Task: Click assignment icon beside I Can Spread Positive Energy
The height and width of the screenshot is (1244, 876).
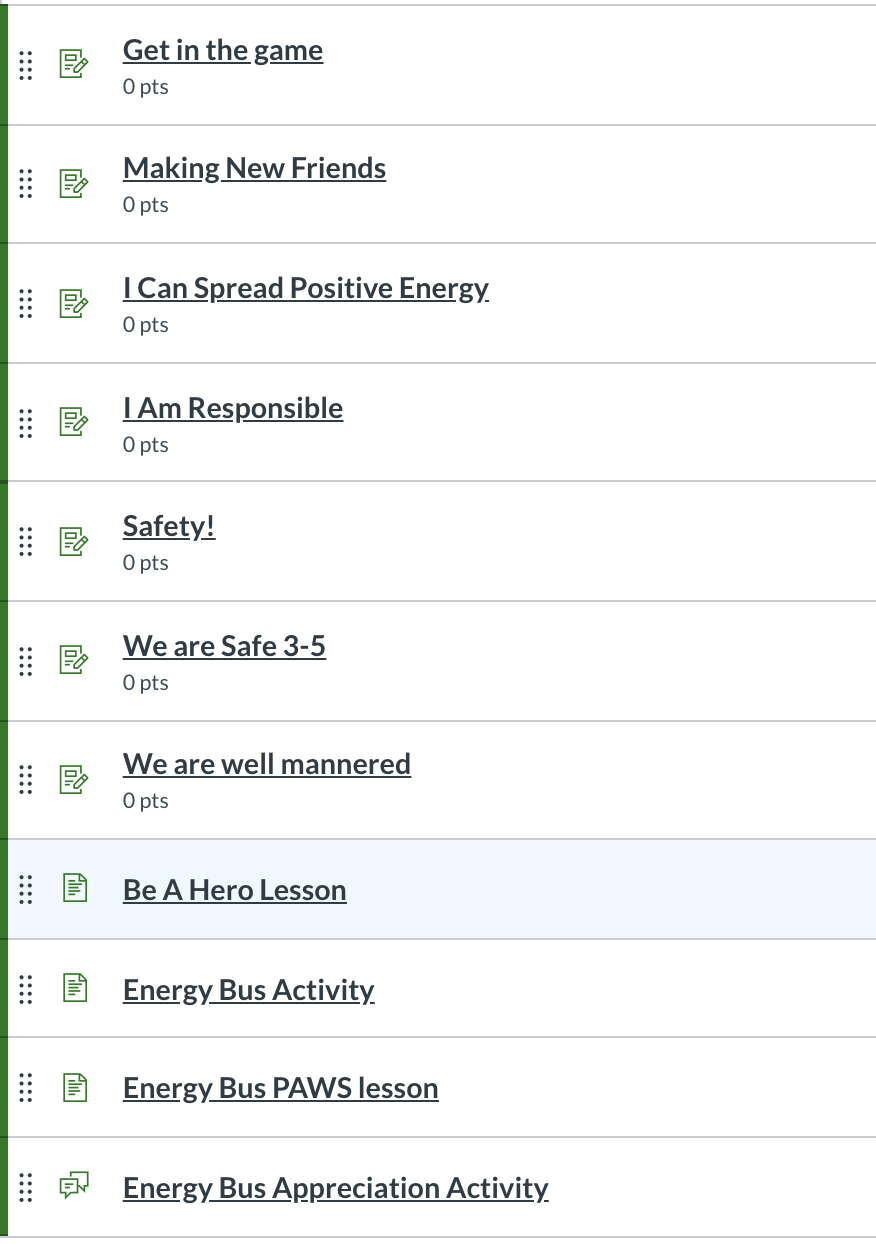Action: tap(74, 303)
